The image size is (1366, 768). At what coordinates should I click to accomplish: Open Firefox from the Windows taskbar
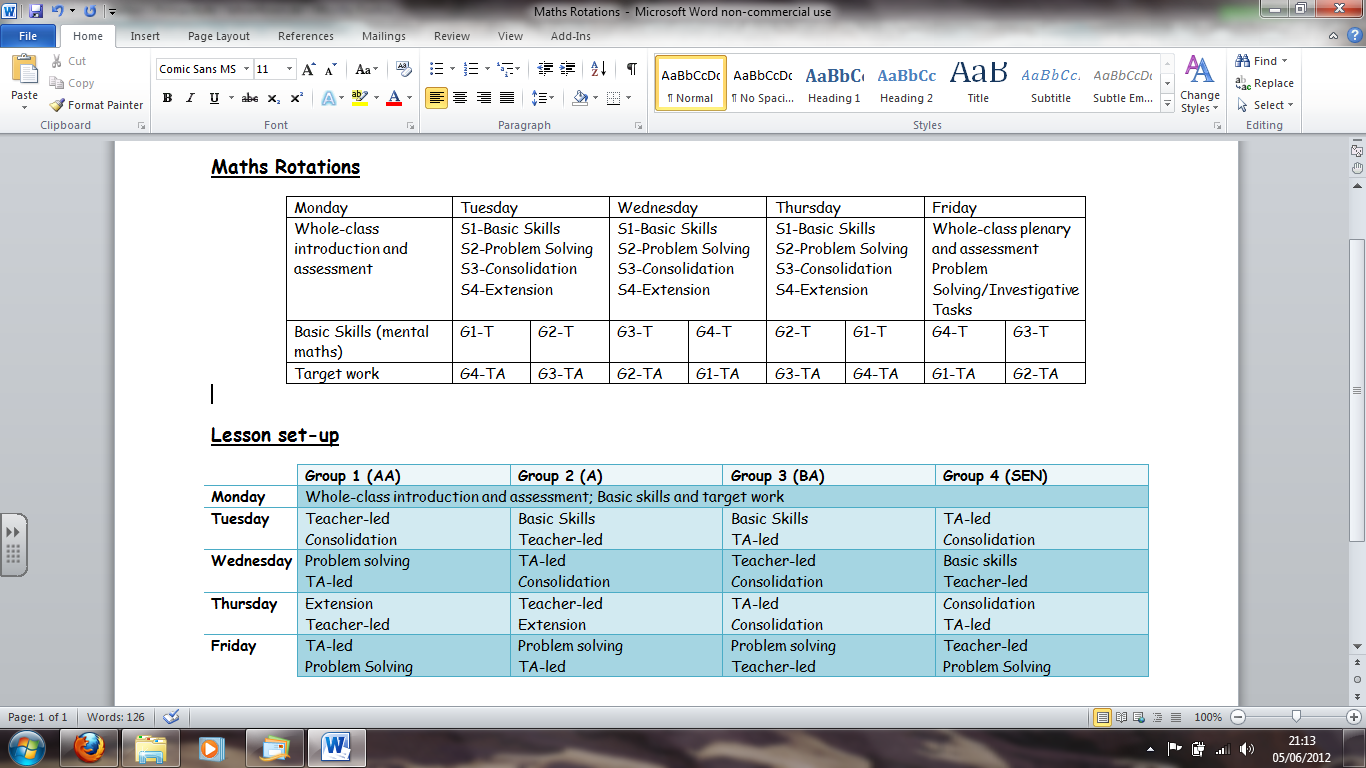point(89,747)
